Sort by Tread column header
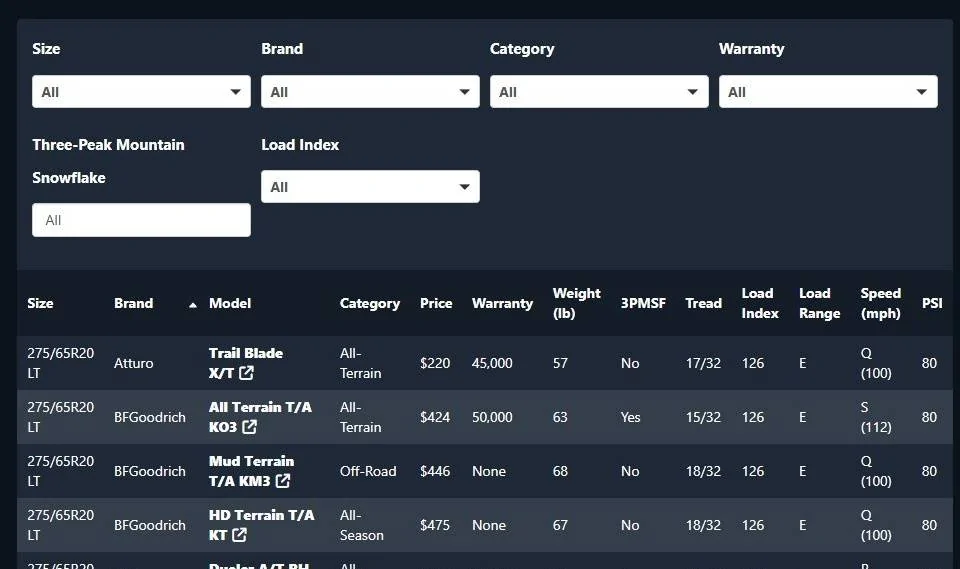 (703, 303)
